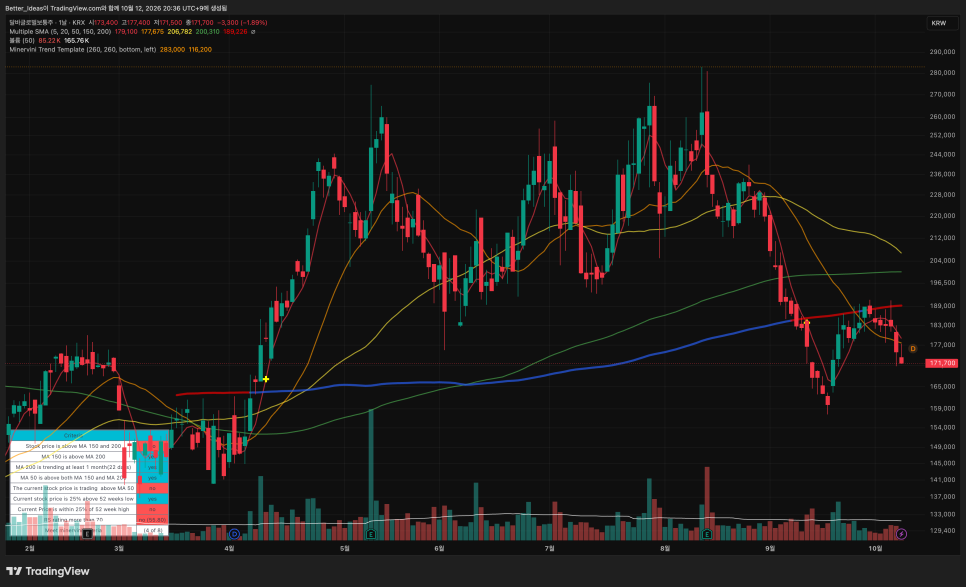Click the red 171,700 current price label
The height and width of the screenshot is (587, 966).
(942, 363)
